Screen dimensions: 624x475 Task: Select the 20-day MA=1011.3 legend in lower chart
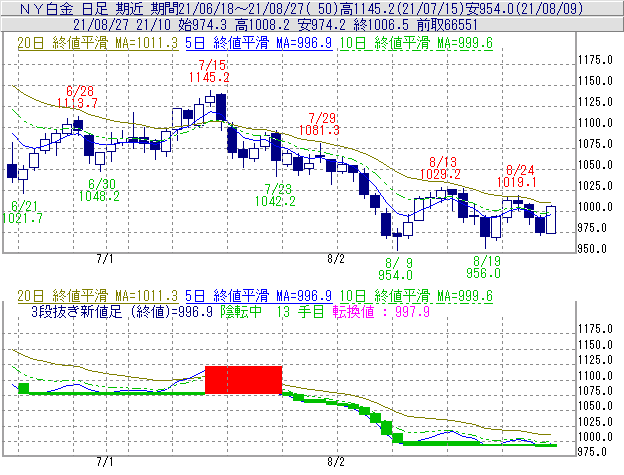click(x=98, y=296)
